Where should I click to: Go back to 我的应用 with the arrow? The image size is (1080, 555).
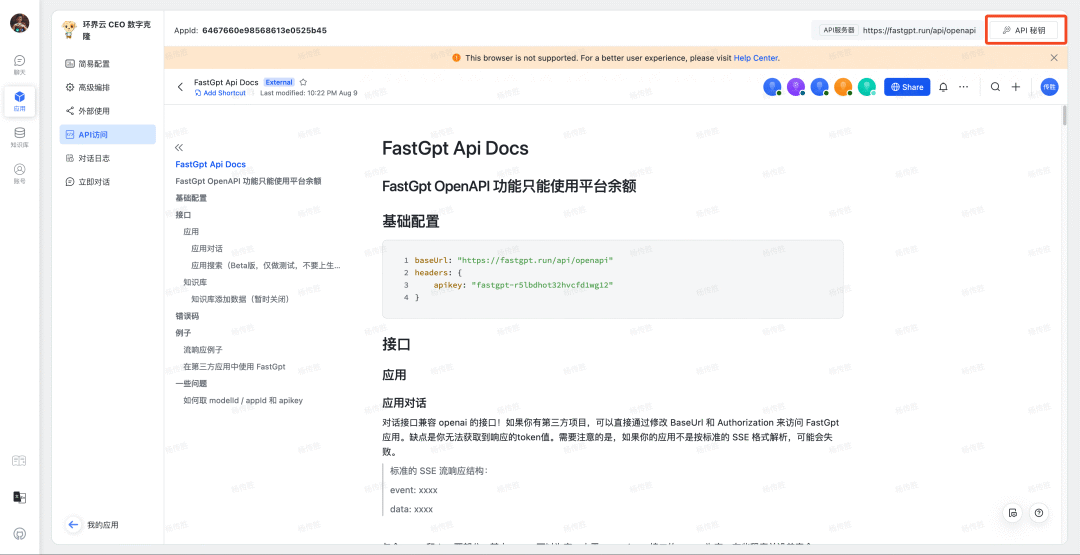click(73, 525)
